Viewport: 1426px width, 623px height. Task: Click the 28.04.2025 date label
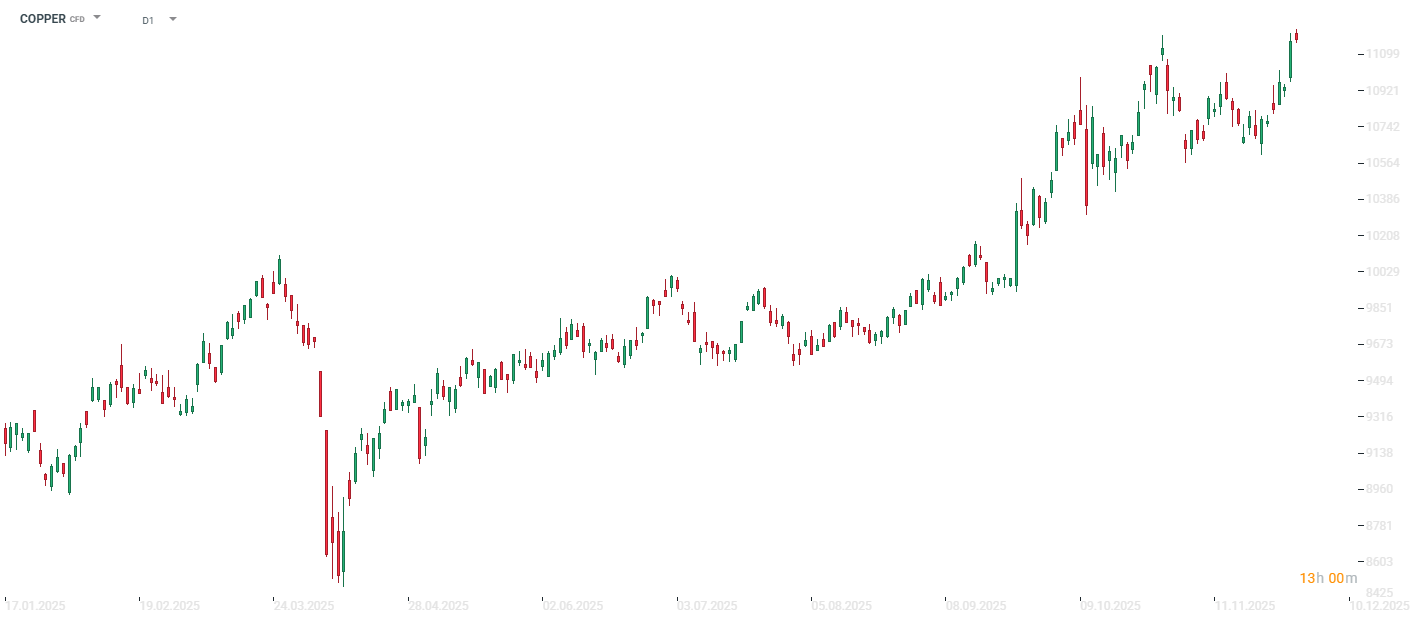pos(438,606)
